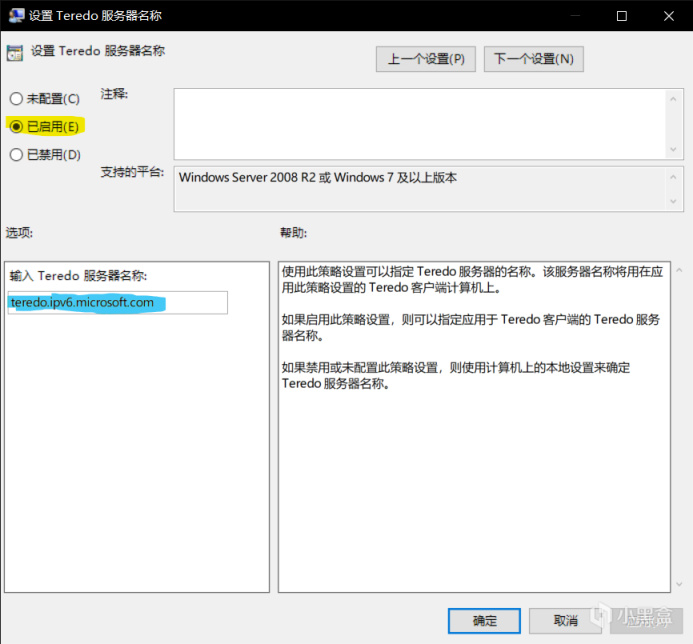693x644 pixels.
Task: Click the help panel scroll-up arrow
Action: click(x=679, y=270)
